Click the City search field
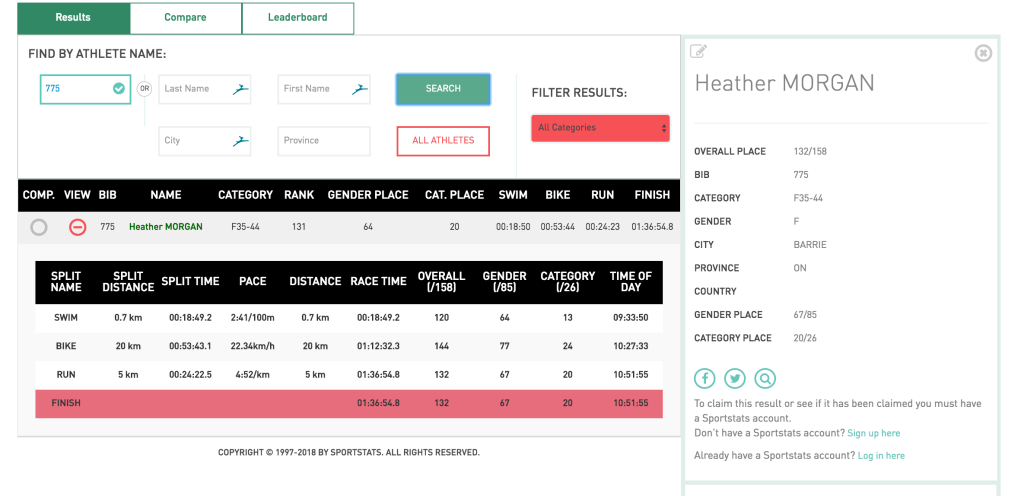Image resolution: width=1024 pixels, height=496 pixels. click(x=195, y=141)
